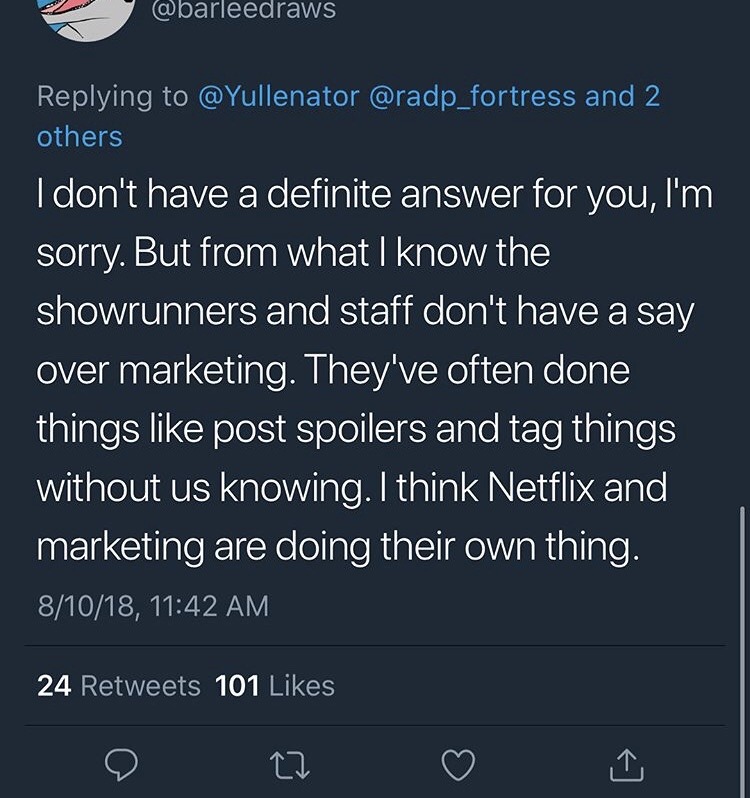The image size is (750, 798).
Task: Reply to the tweet with speech bubble icon
Action: click(x=121, y=766)
